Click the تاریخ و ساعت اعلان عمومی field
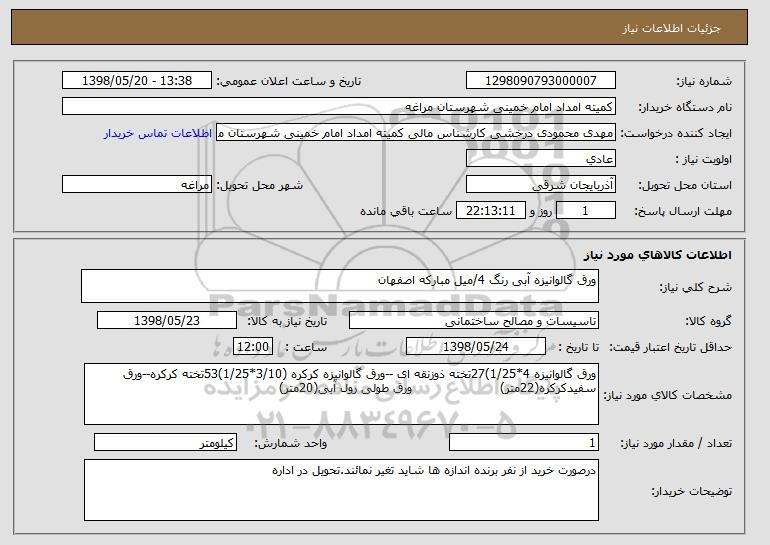The width and height of the screenshot is (770, 545). point(137,81)
